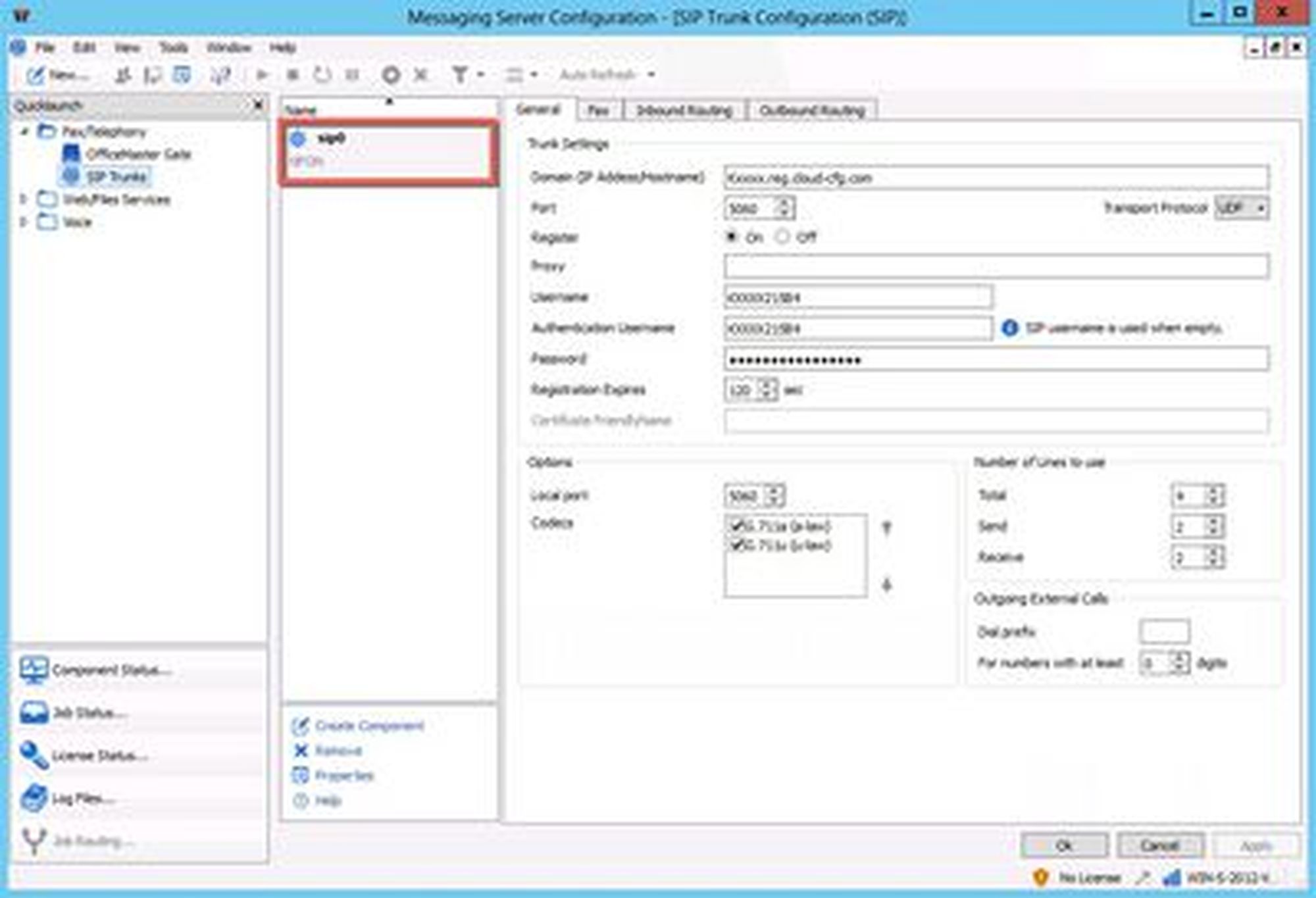Open the Tools menu
The width and height of the screenshot is (1316, 898).
pos(173,47)
